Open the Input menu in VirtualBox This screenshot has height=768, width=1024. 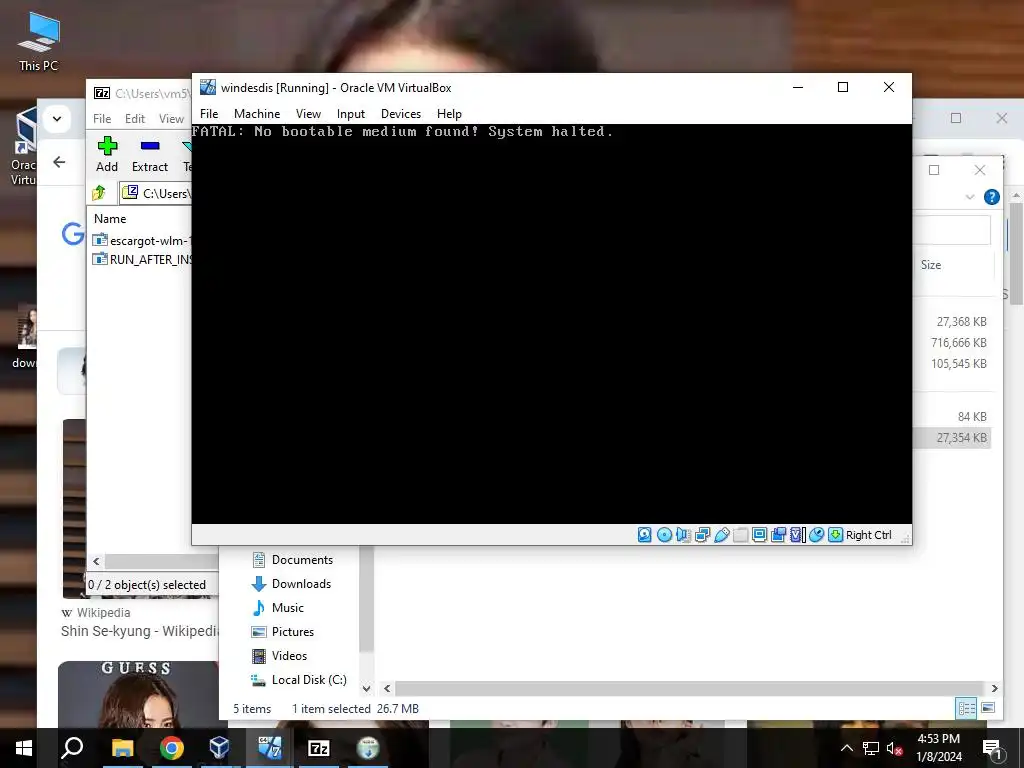(x=351, y=114)
